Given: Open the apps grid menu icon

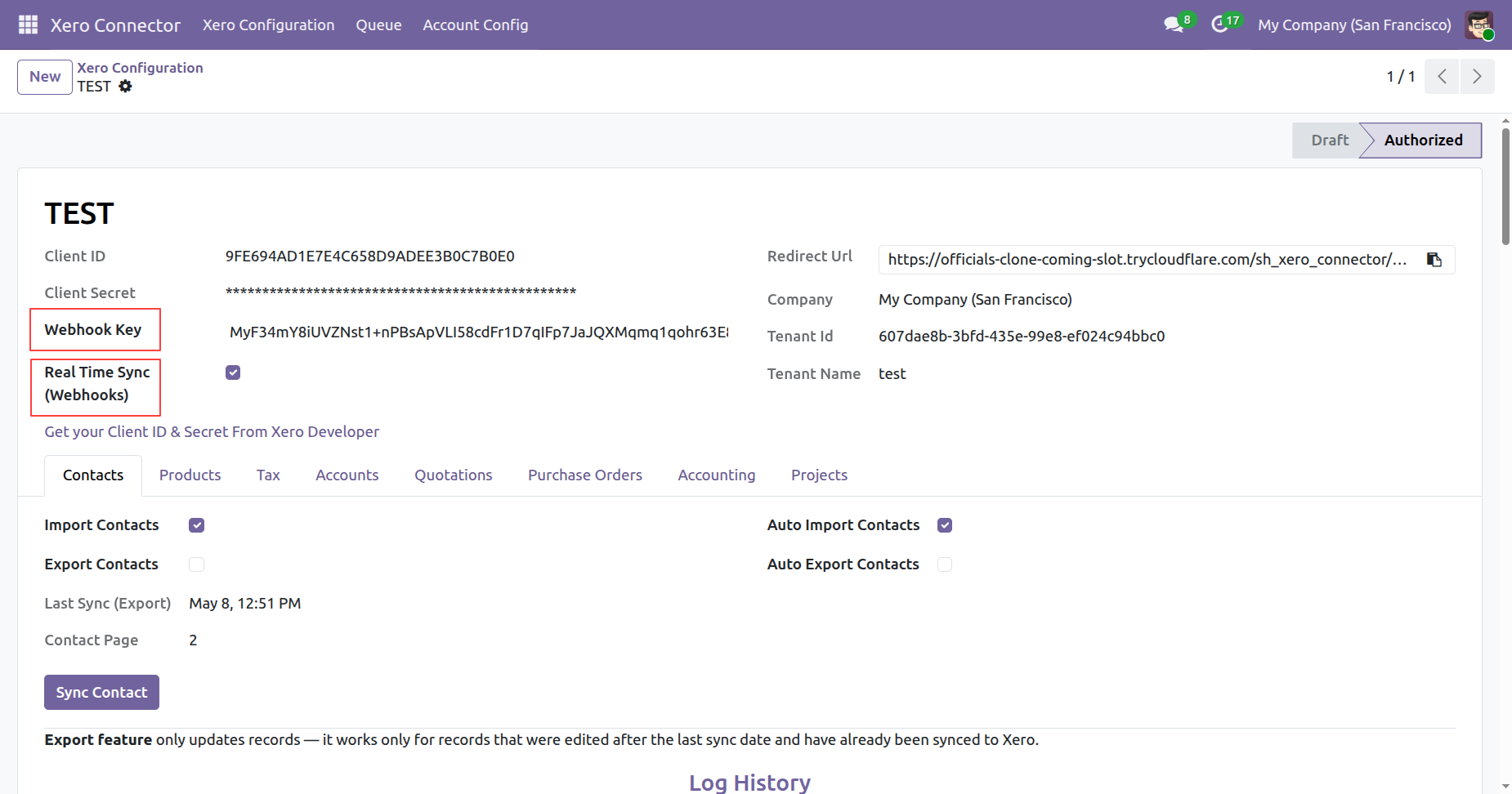Looking at the screenshot, I should [28, 25].
